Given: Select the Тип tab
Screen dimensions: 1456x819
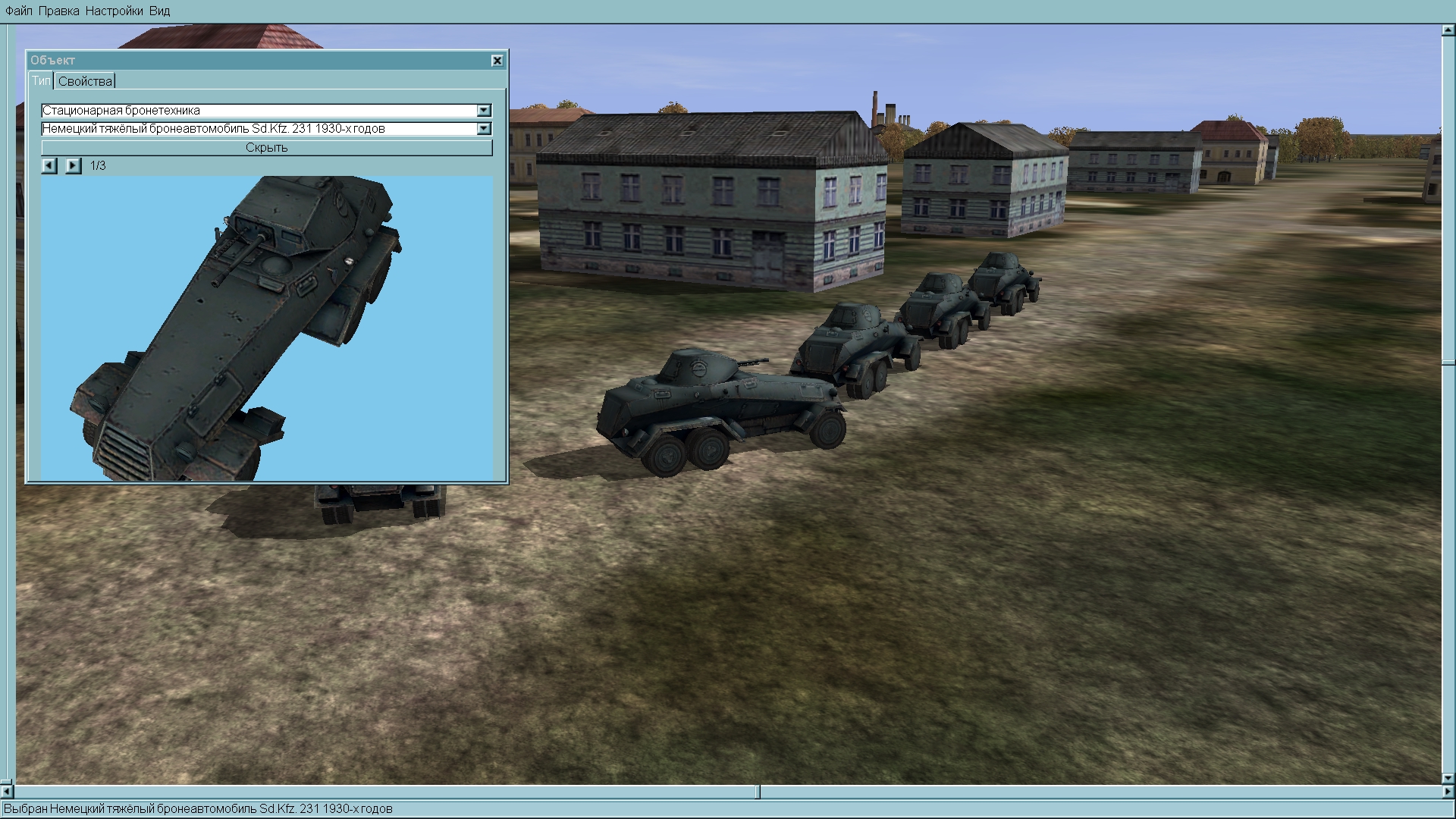Looking at the screenshot, I should [41, 81].
